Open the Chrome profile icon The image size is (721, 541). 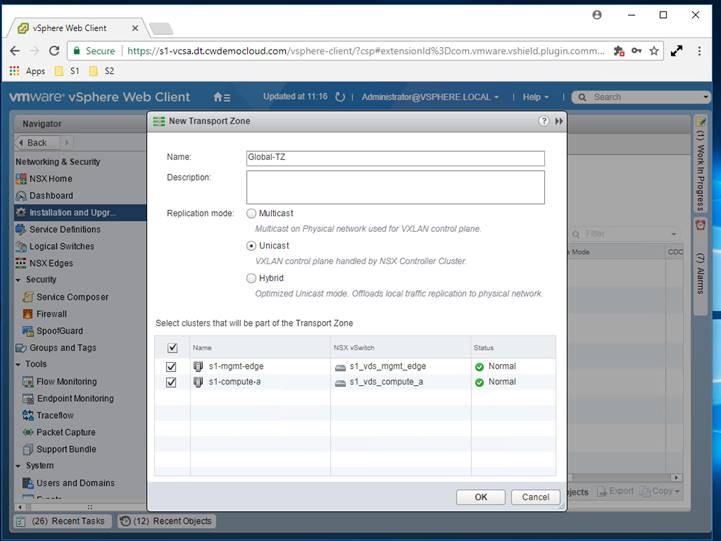[x=597, y=15]
